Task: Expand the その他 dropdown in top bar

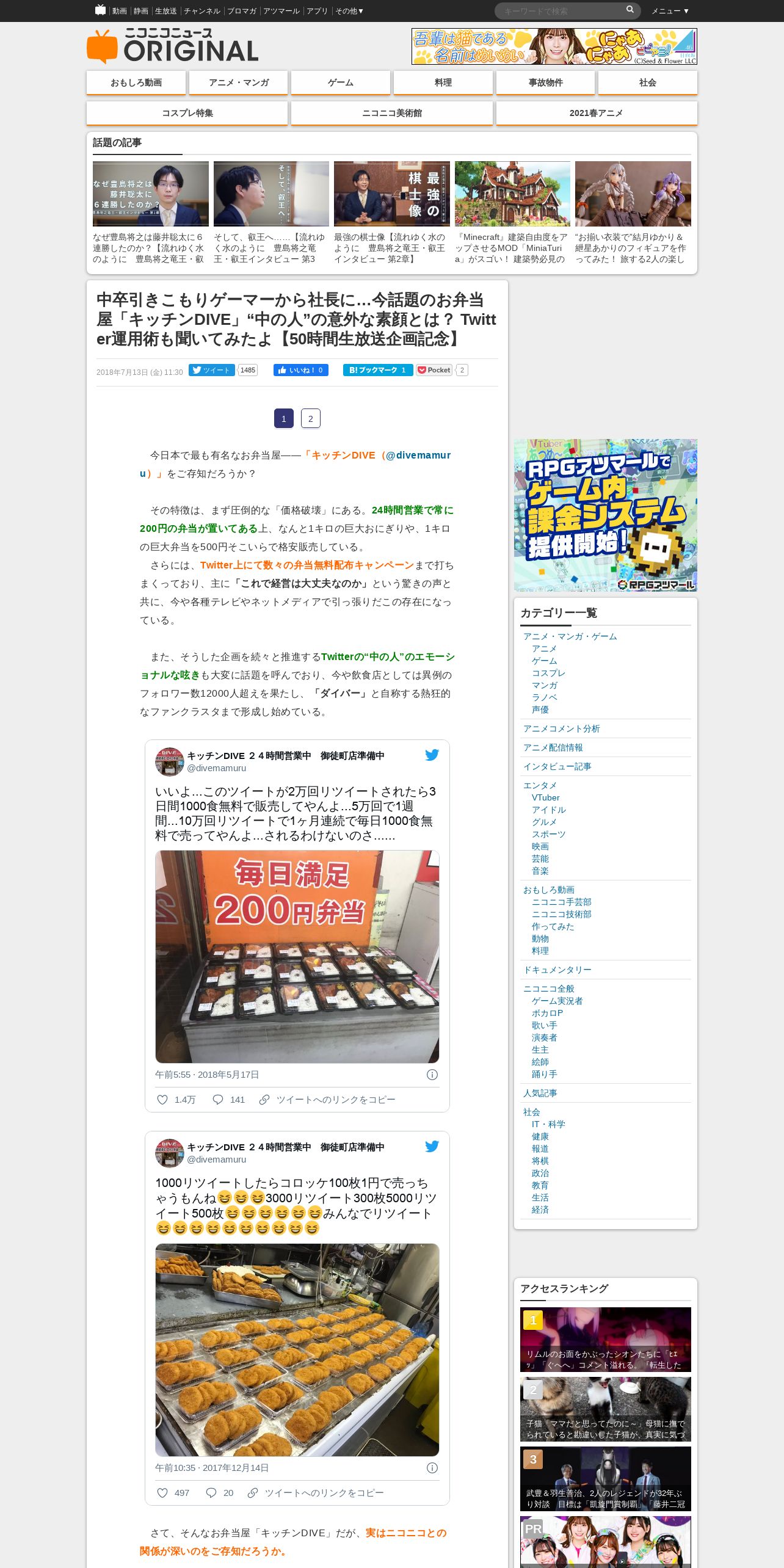Action: click(x=349, y=11)
